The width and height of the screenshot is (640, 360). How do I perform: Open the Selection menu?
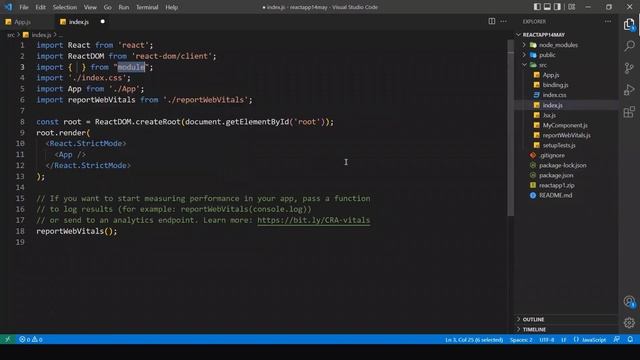(64, 7)
